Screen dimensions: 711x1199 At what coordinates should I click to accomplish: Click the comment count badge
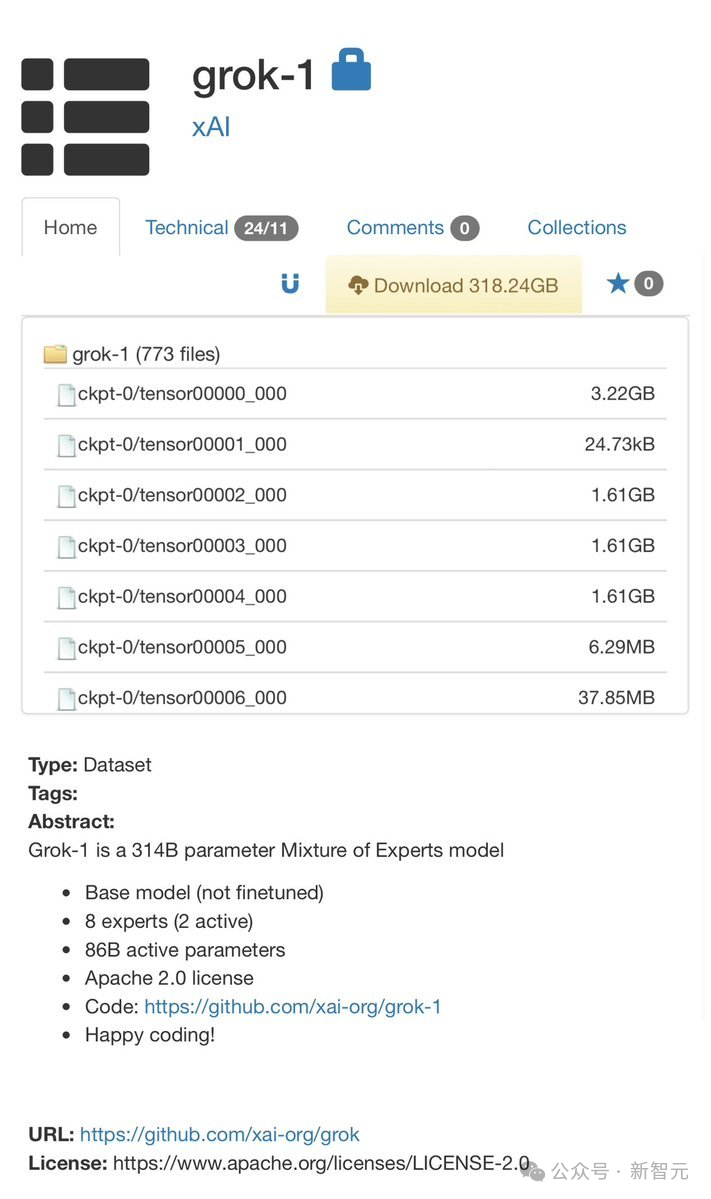465,227
